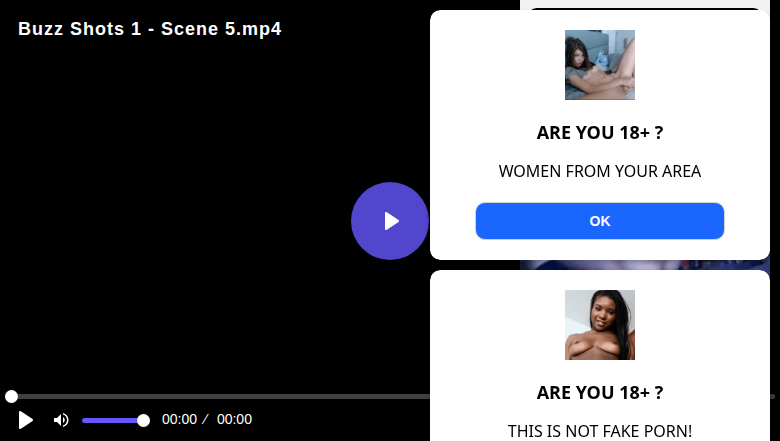Click the middle of the volume slider track
The height and width of the screenshot is (441, 780).
coord(113,421)
